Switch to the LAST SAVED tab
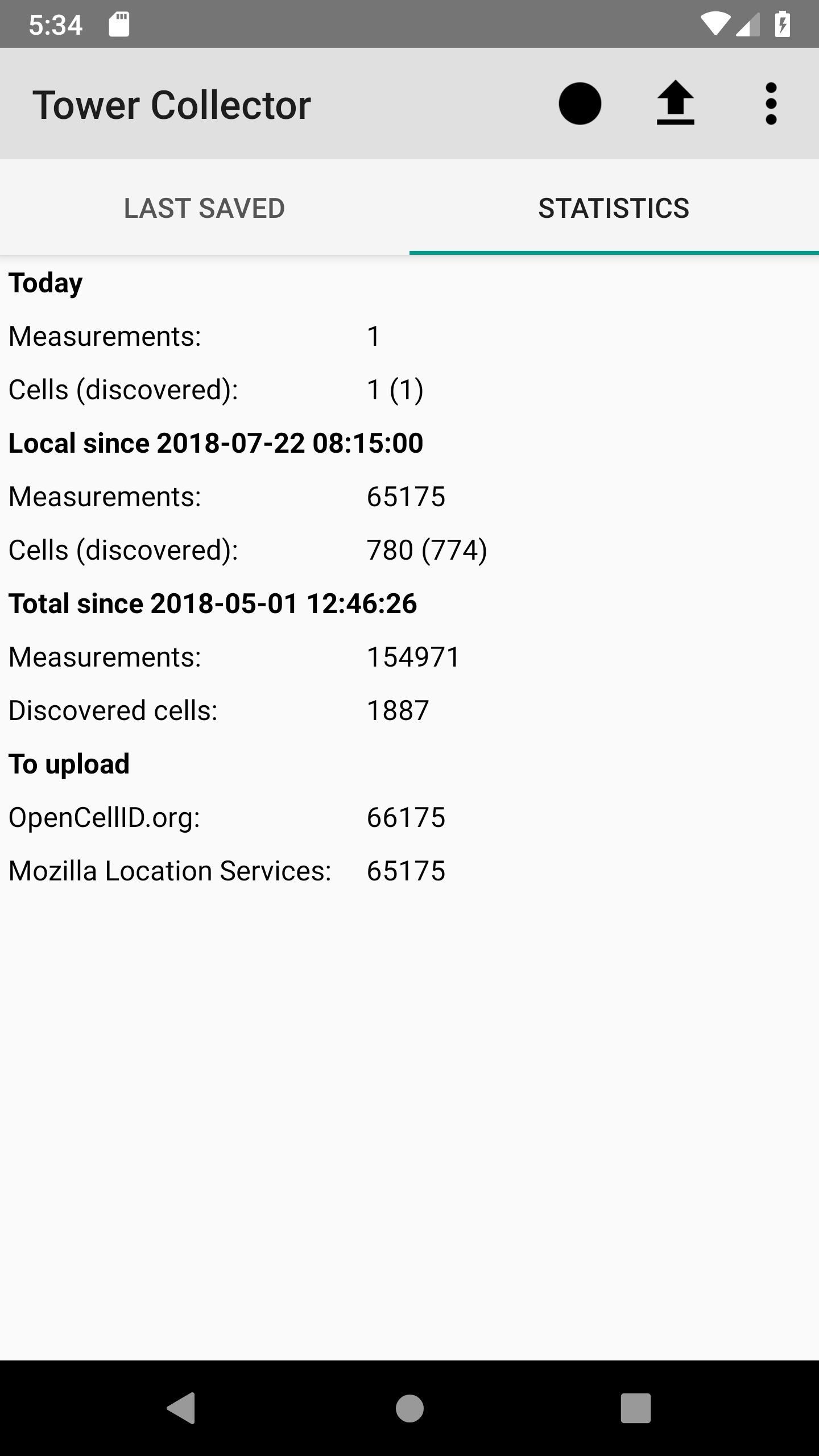Viewport: 819px width, 1456px height. (205, 208)
